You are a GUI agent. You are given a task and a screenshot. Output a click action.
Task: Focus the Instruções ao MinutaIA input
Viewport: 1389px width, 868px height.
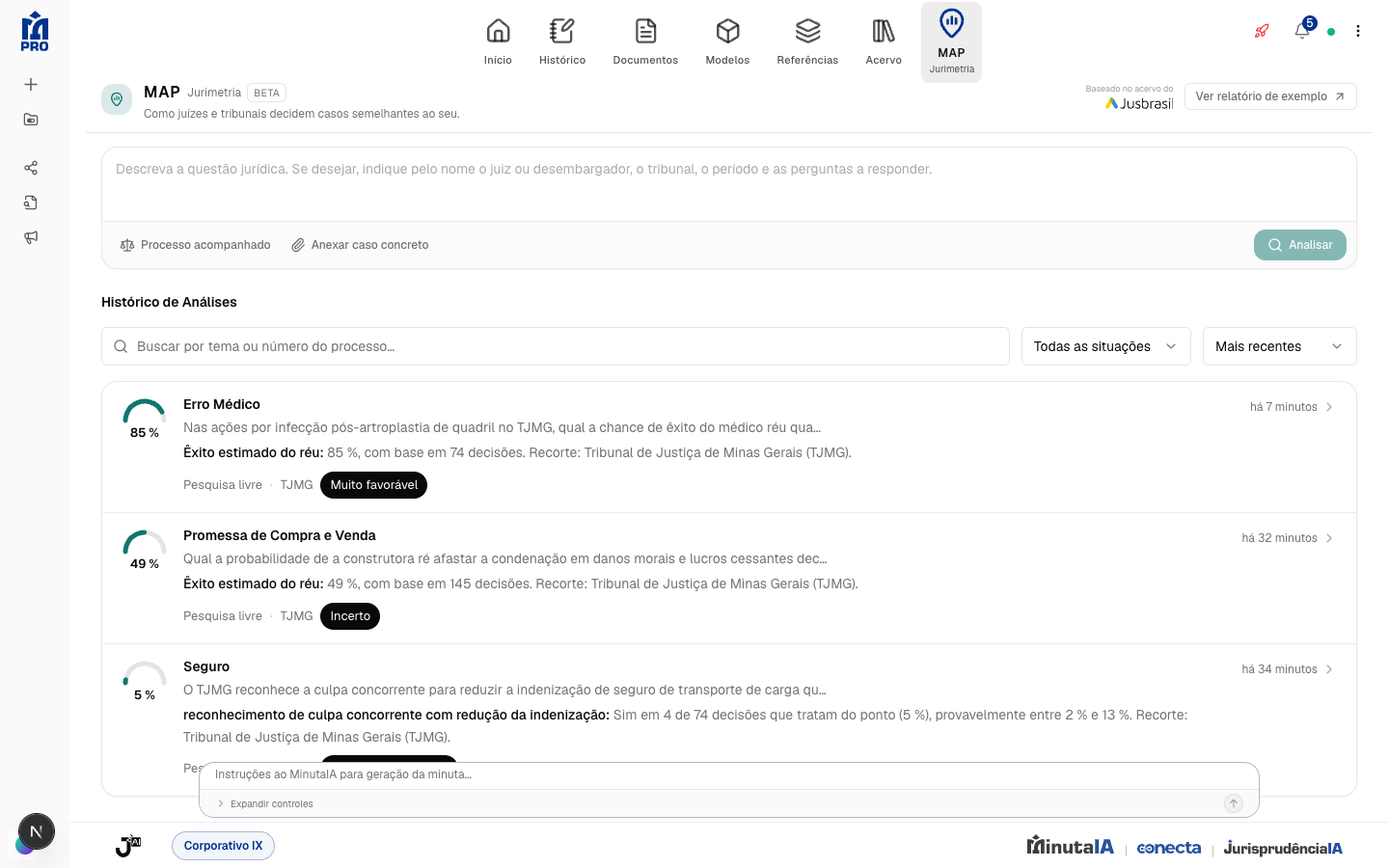click(x=729, y=774)
